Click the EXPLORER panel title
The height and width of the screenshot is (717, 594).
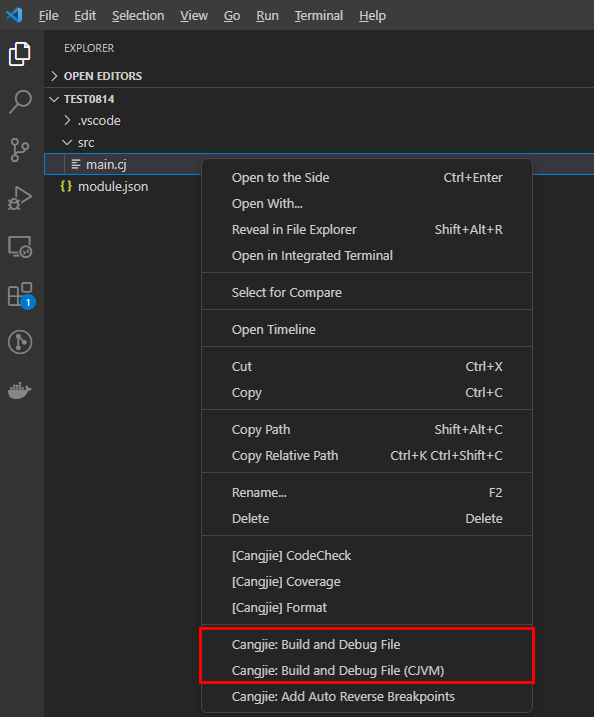coord(89,48)
